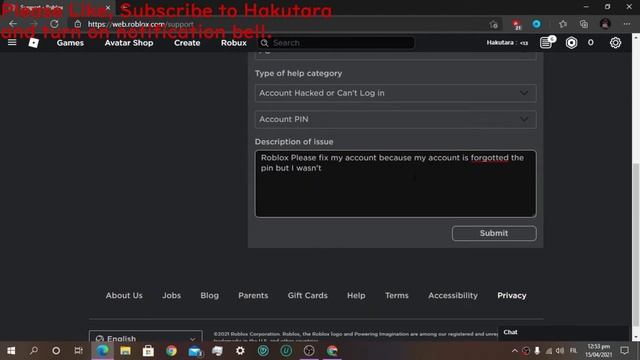640x360 pixels.
Task: Open the Gift Cards footer link
Action: point(307,295)
